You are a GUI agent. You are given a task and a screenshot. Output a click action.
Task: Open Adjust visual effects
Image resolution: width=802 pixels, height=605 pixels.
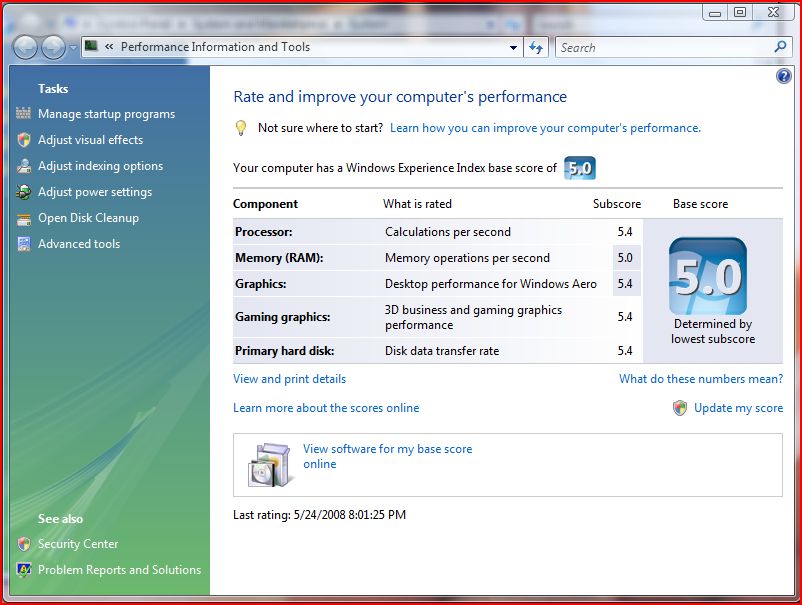pyautogui.click(x=91, y=140)
